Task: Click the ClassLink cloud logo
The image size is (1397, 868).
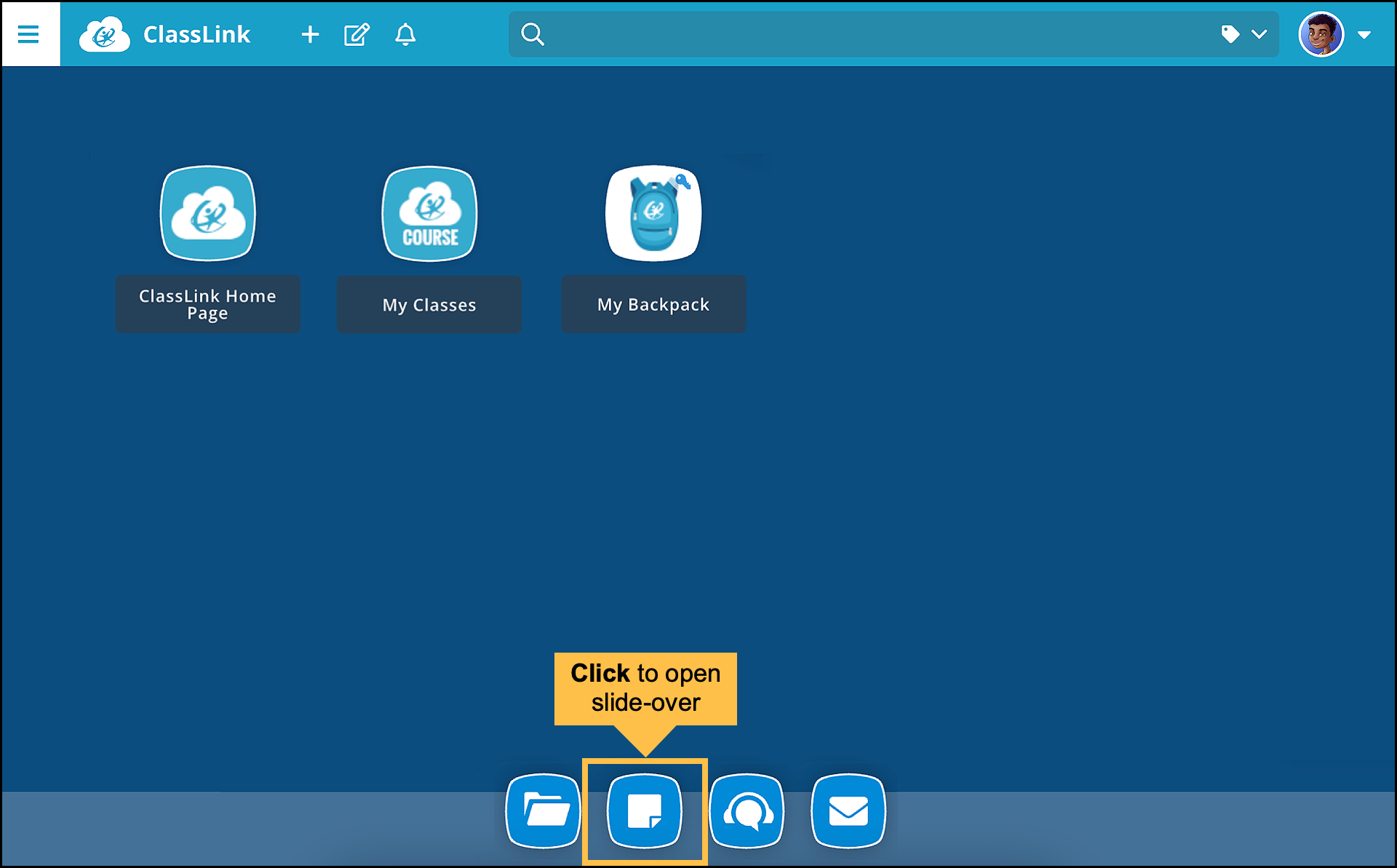Action: click(105, 34)
